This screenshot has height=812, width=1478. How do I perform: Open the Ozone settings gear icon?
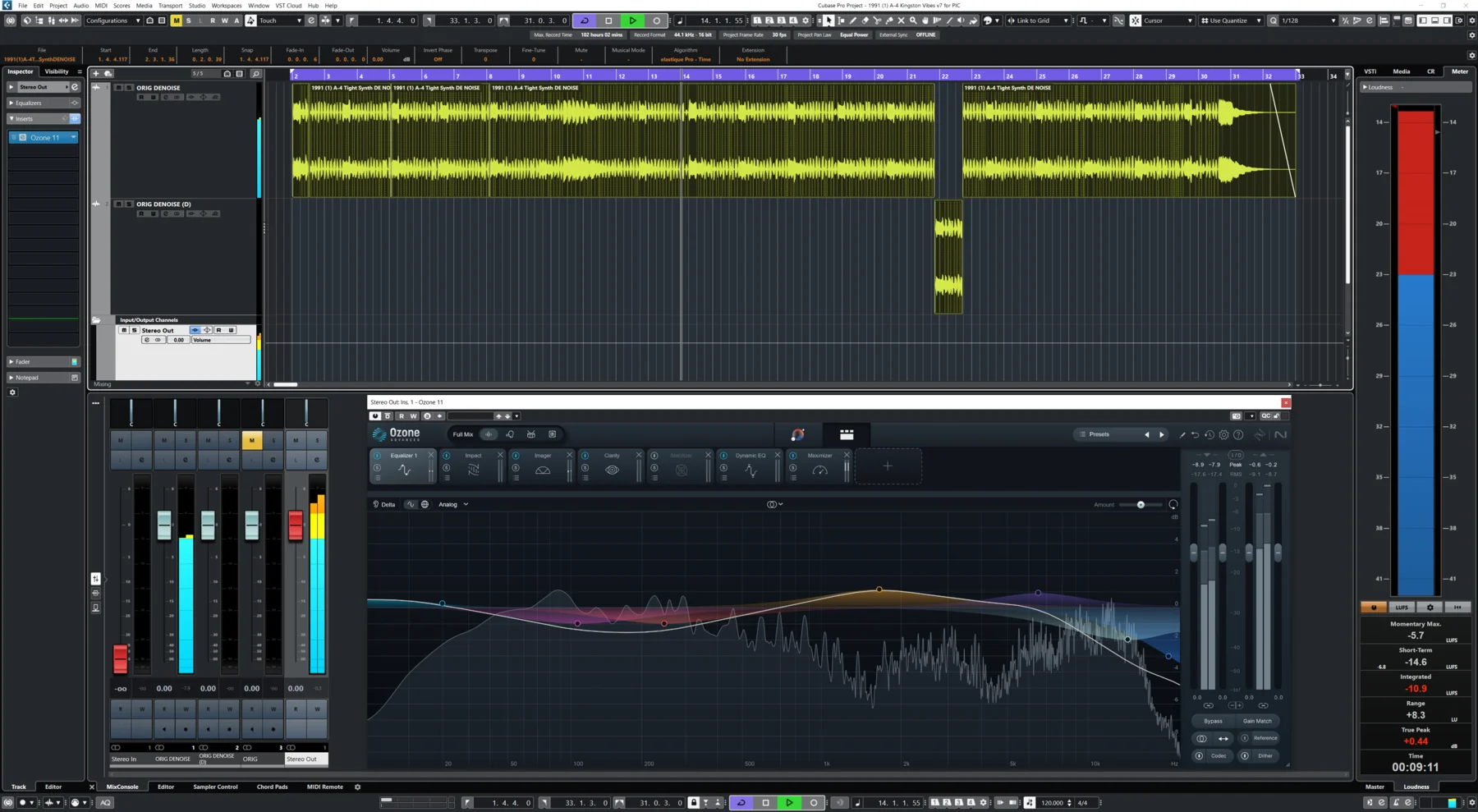pos(1223,436)
